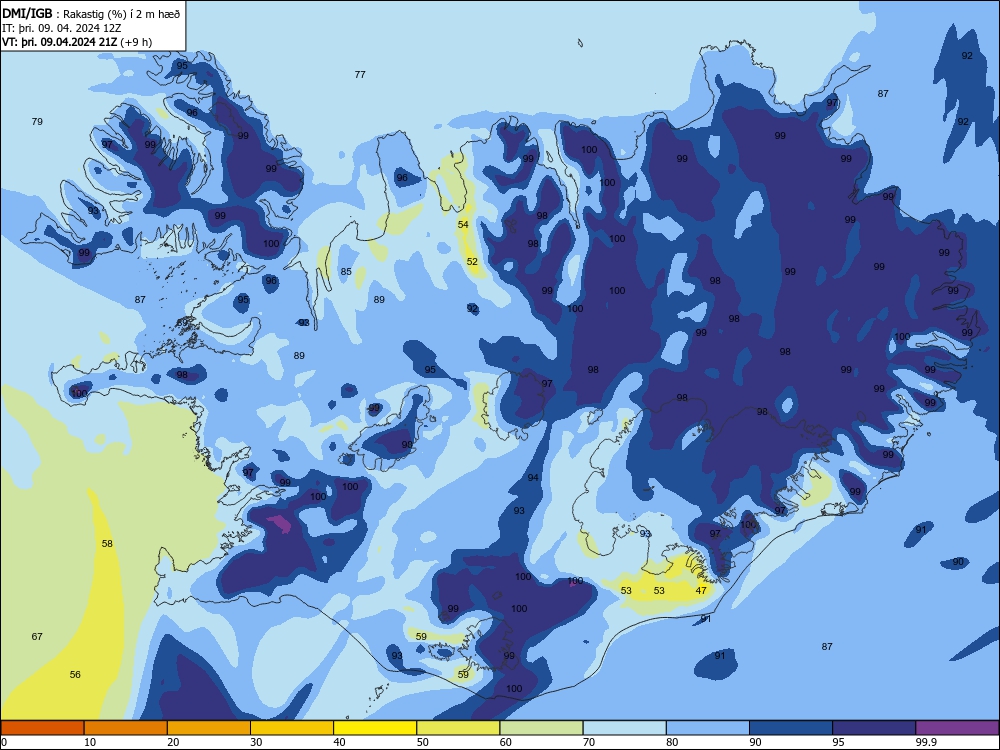The height and width of the screenshot is (750, 1000).
Task: Pick the pale yellow 50–60 legend swatch
Action: 458,728
